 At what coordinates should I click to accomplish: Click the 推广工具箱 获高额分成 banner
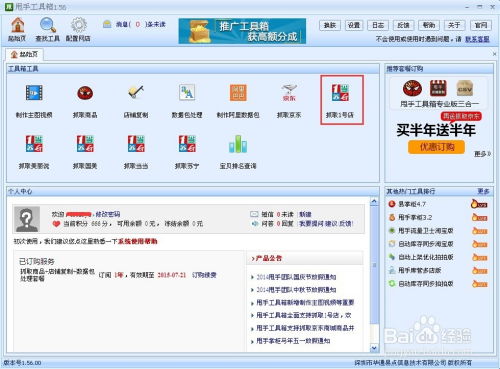[x=242, y=31]
